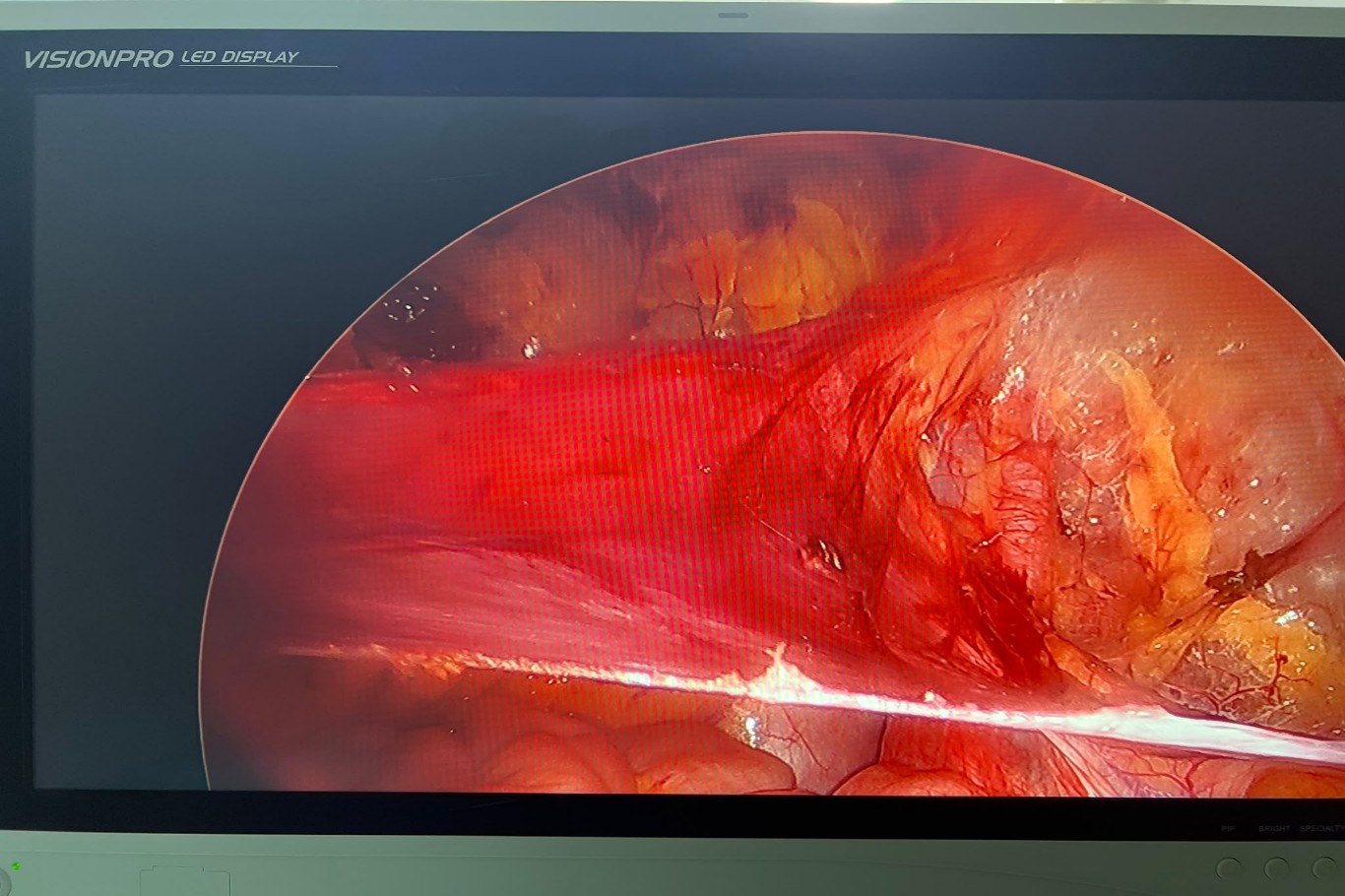Click the green power indicator light

point(16,866)
